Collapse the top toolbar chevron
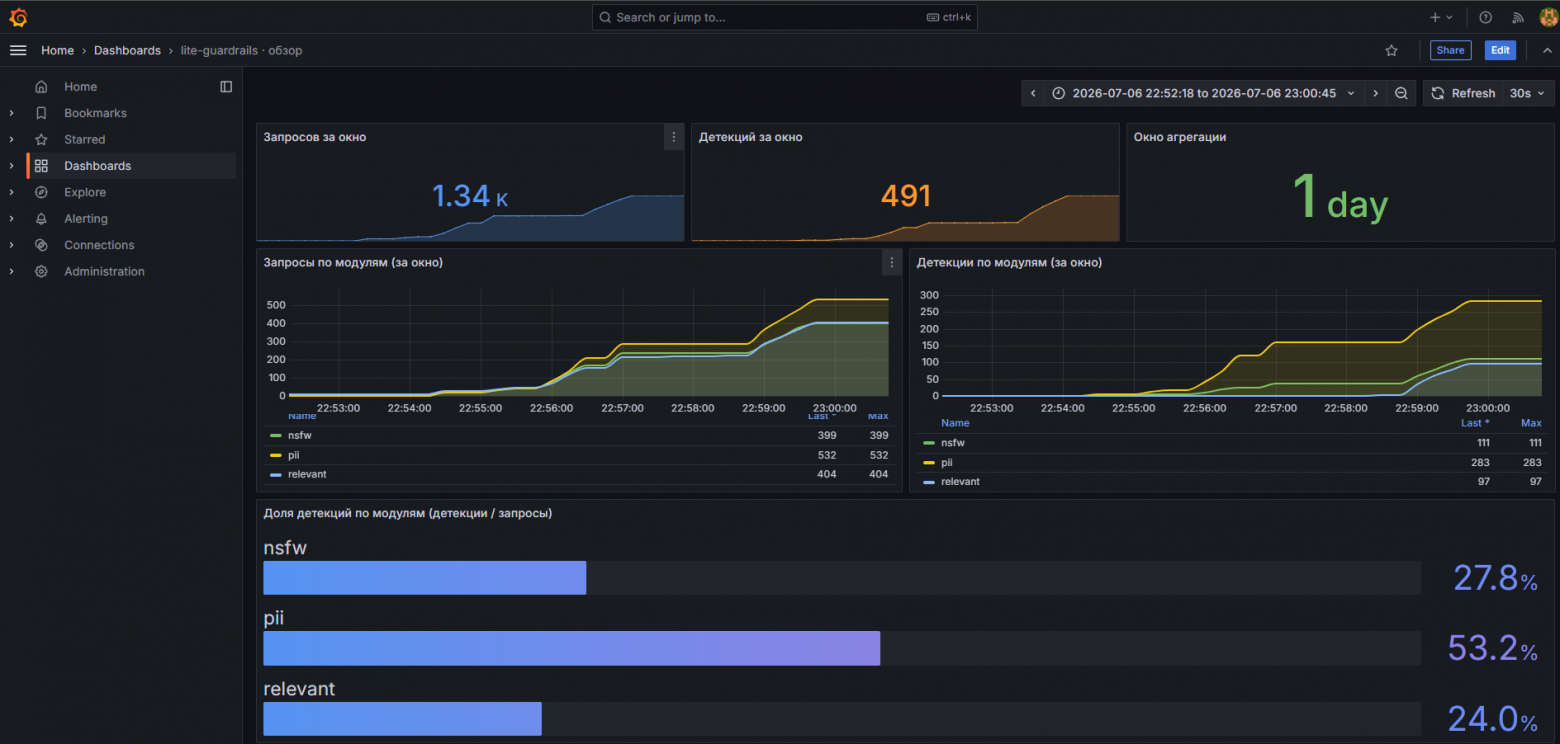Screen dimensions: 1560x744 pos(1546,50)
